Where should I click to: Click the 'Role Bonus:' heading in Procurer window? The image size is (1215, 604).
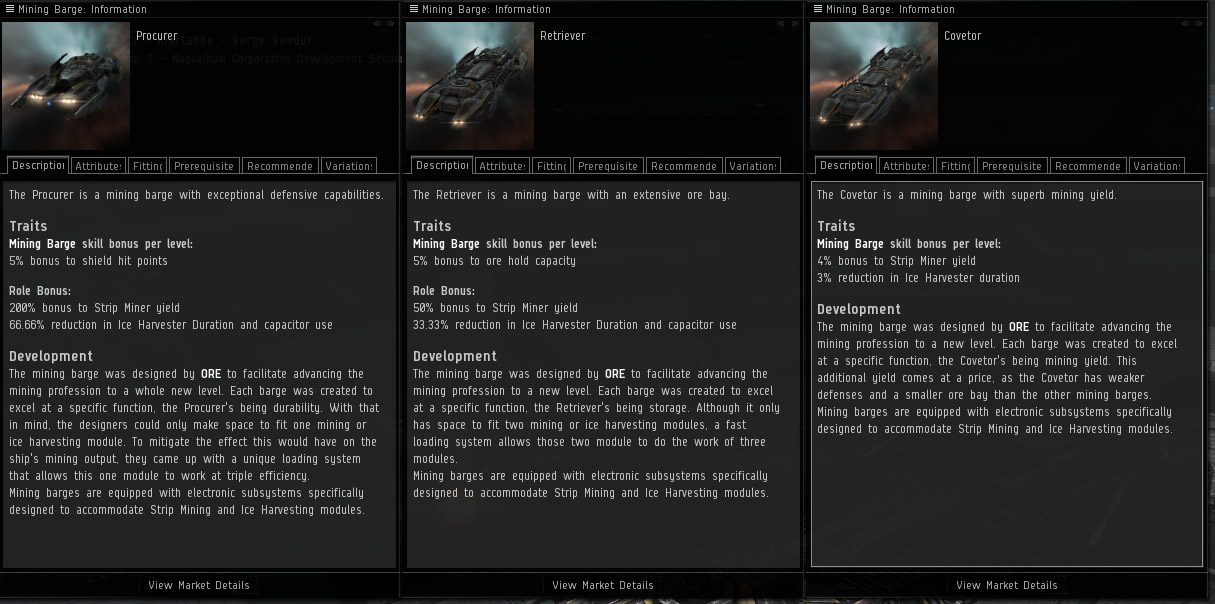[x=40, y=291]
